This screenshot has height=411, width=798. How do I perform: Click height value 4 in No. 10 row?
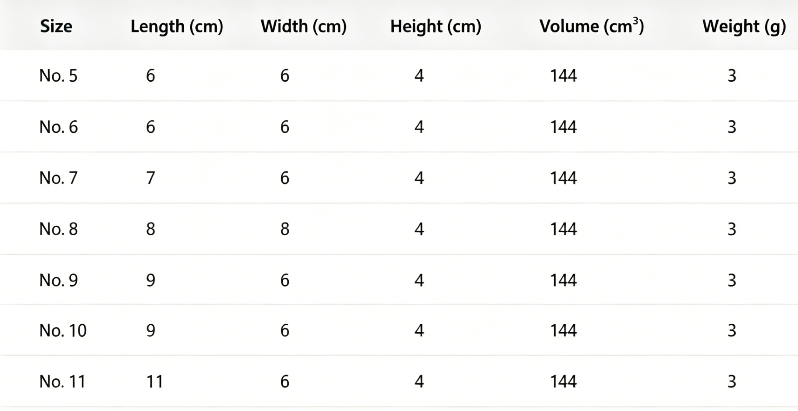pyautogui.click(x=419, y=331)
